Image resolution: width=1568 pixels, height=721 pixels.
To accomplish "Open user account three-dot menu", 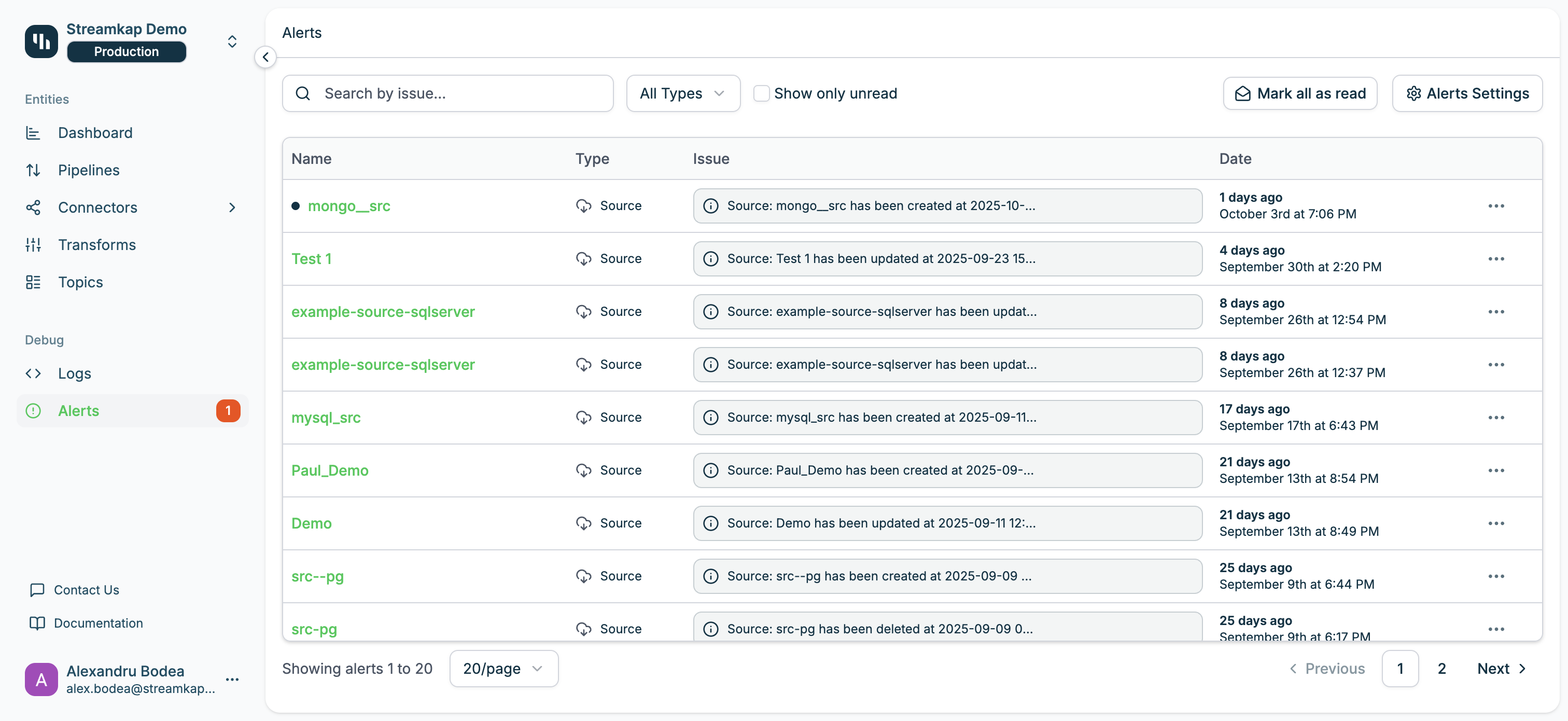I will 232,680.
